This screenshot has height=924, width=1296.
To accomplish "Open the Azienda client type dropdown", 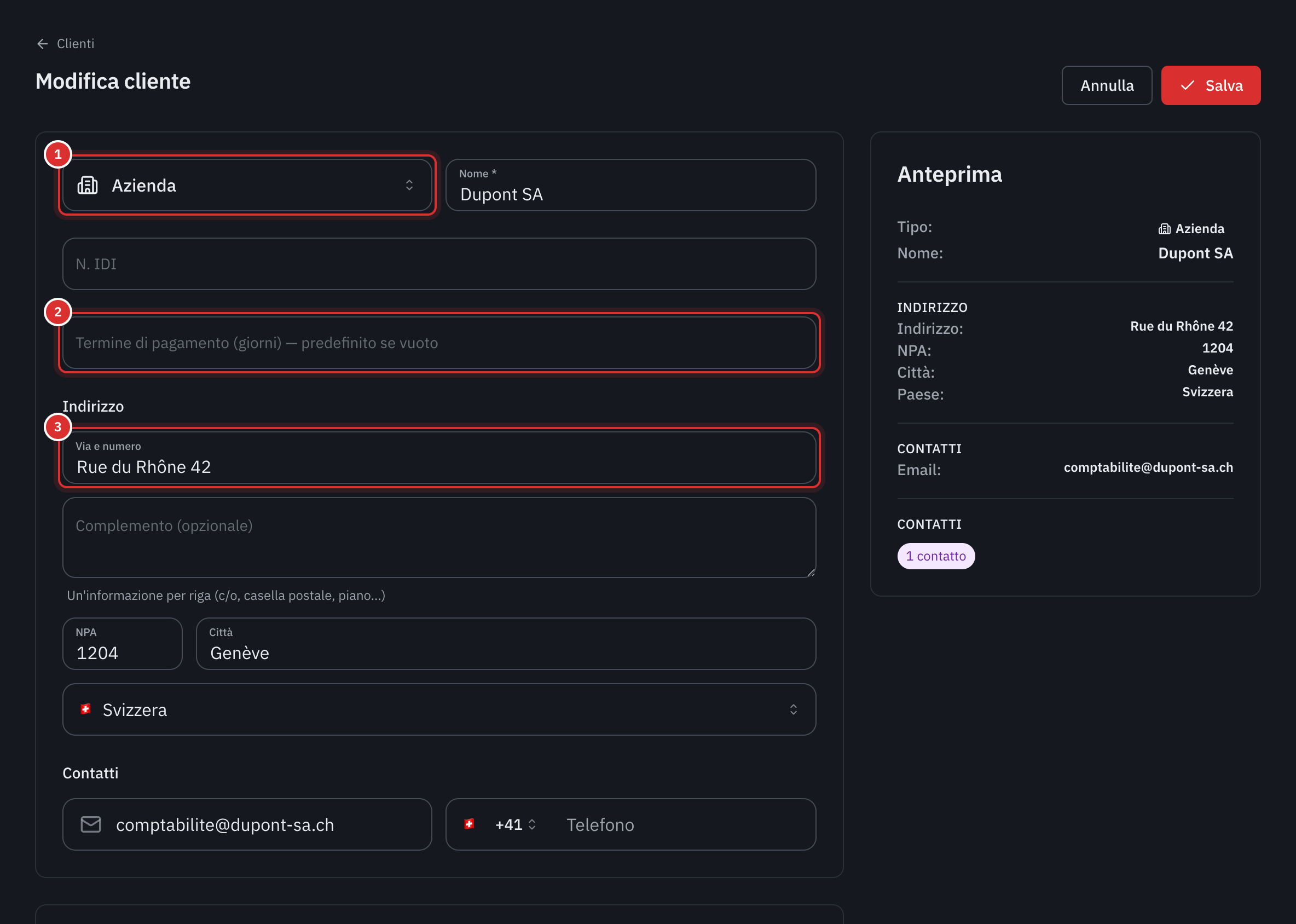I will [247, 185].
